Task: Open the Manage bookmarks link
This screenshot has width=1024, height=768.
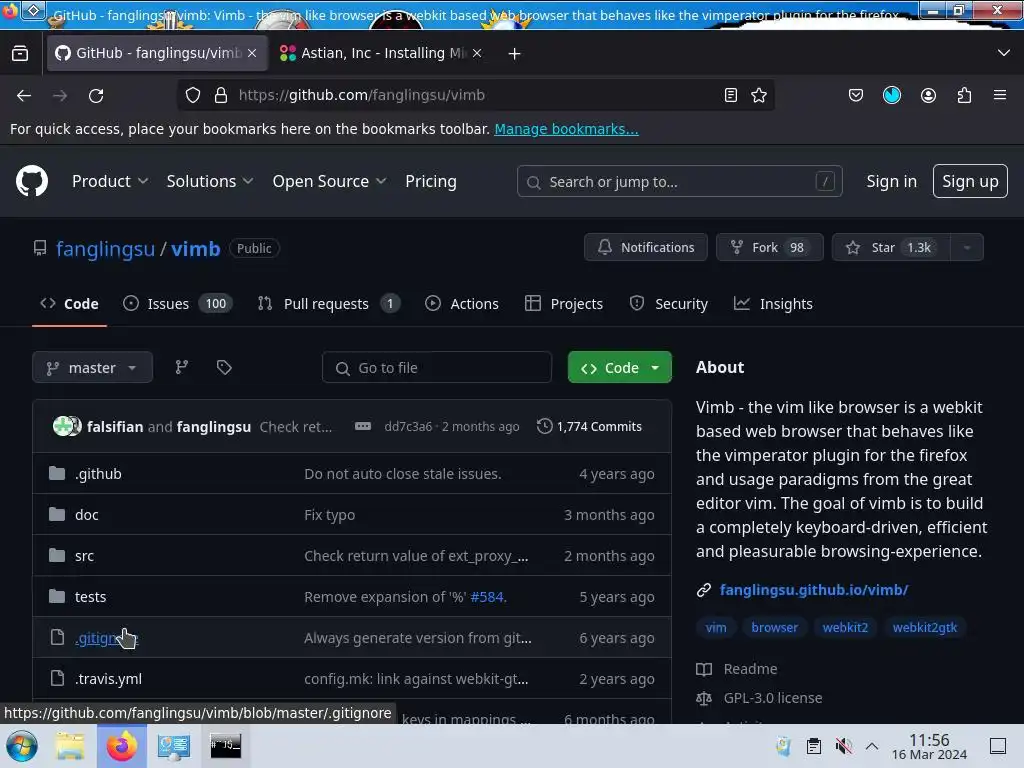Action: coord(566,129)
